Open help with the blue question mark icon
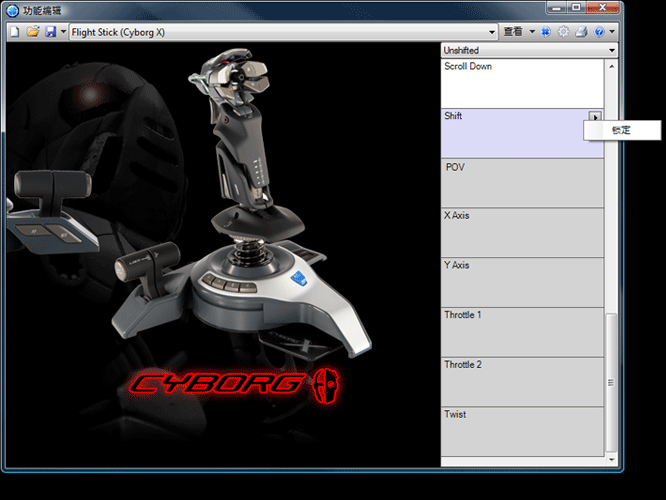 click(599, 32)
